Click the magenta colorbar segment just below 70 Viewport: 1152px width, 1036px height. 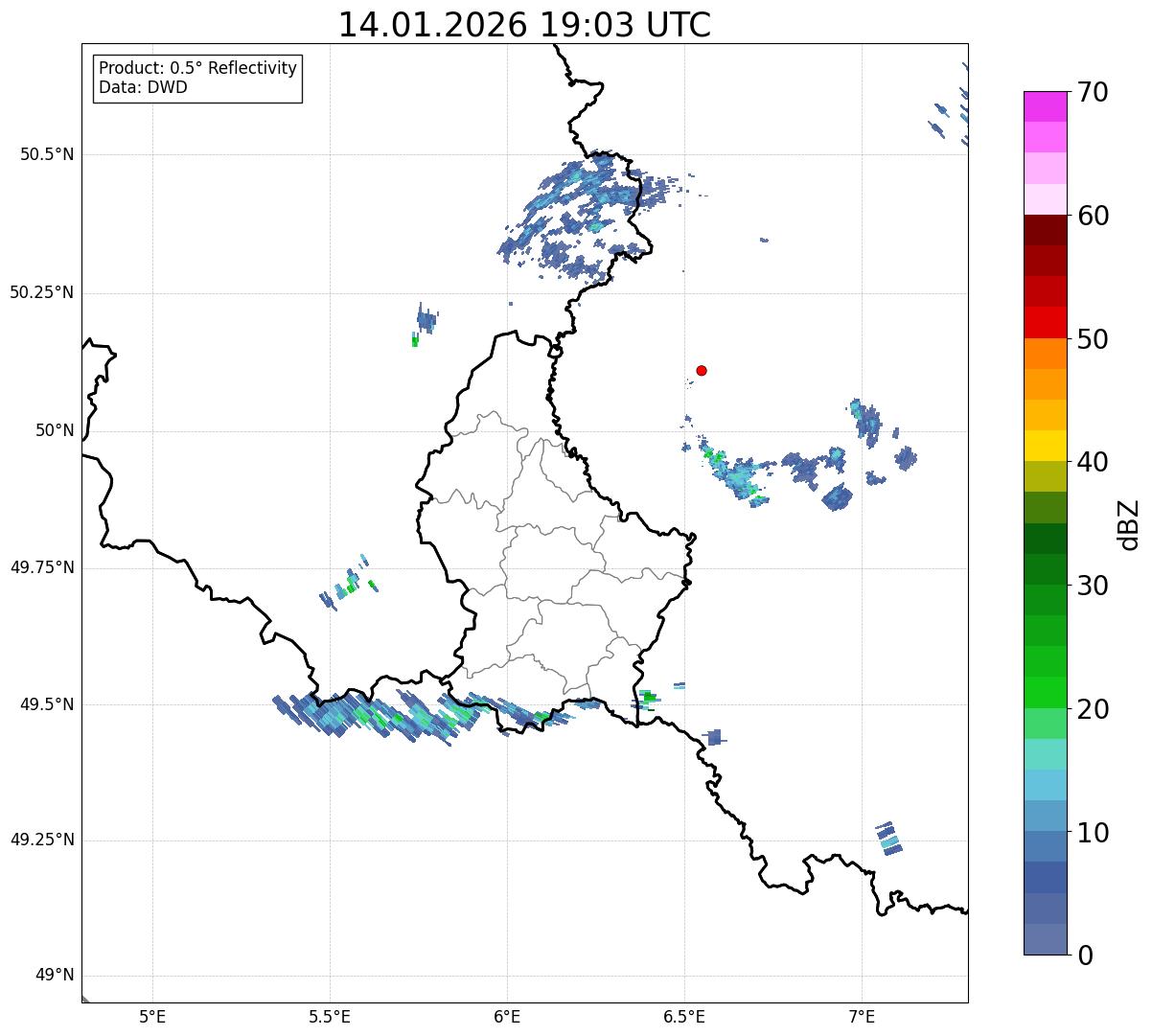pos(1045,106)
